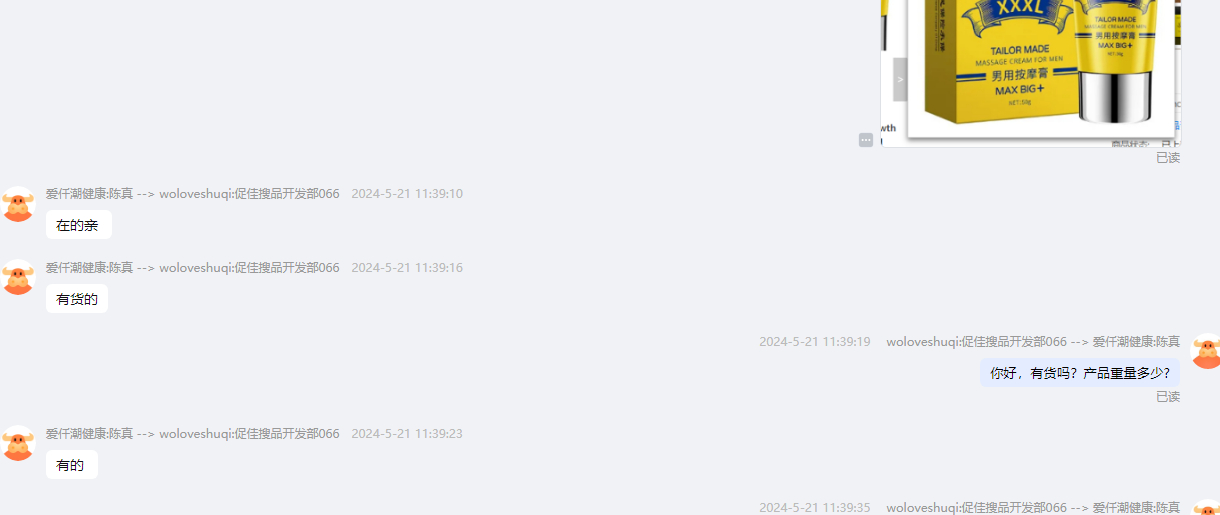Click the avatar beside the '有货的' message
This screenshot has width=1220, height=515.
(x=18, y=278)
